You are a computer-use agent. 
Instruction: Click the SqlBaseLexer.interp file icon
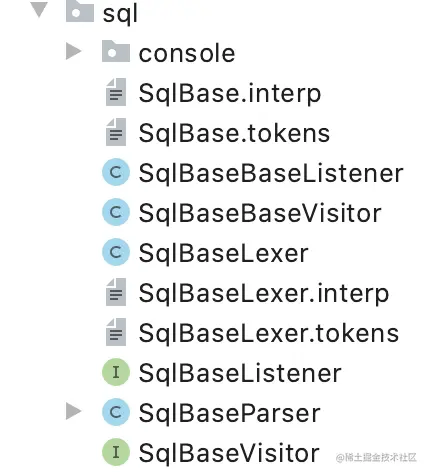click(116, 292)
